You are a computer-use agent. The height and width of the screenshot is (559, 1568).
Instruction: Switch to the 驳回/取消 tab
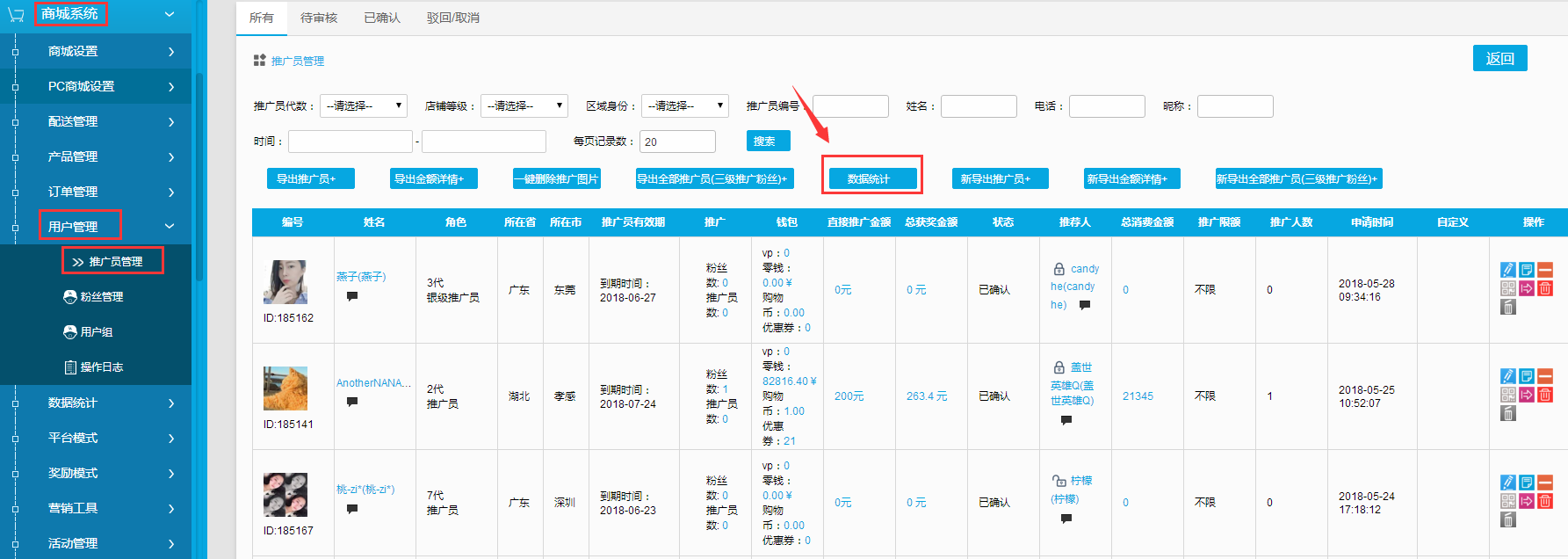(453, 18)
